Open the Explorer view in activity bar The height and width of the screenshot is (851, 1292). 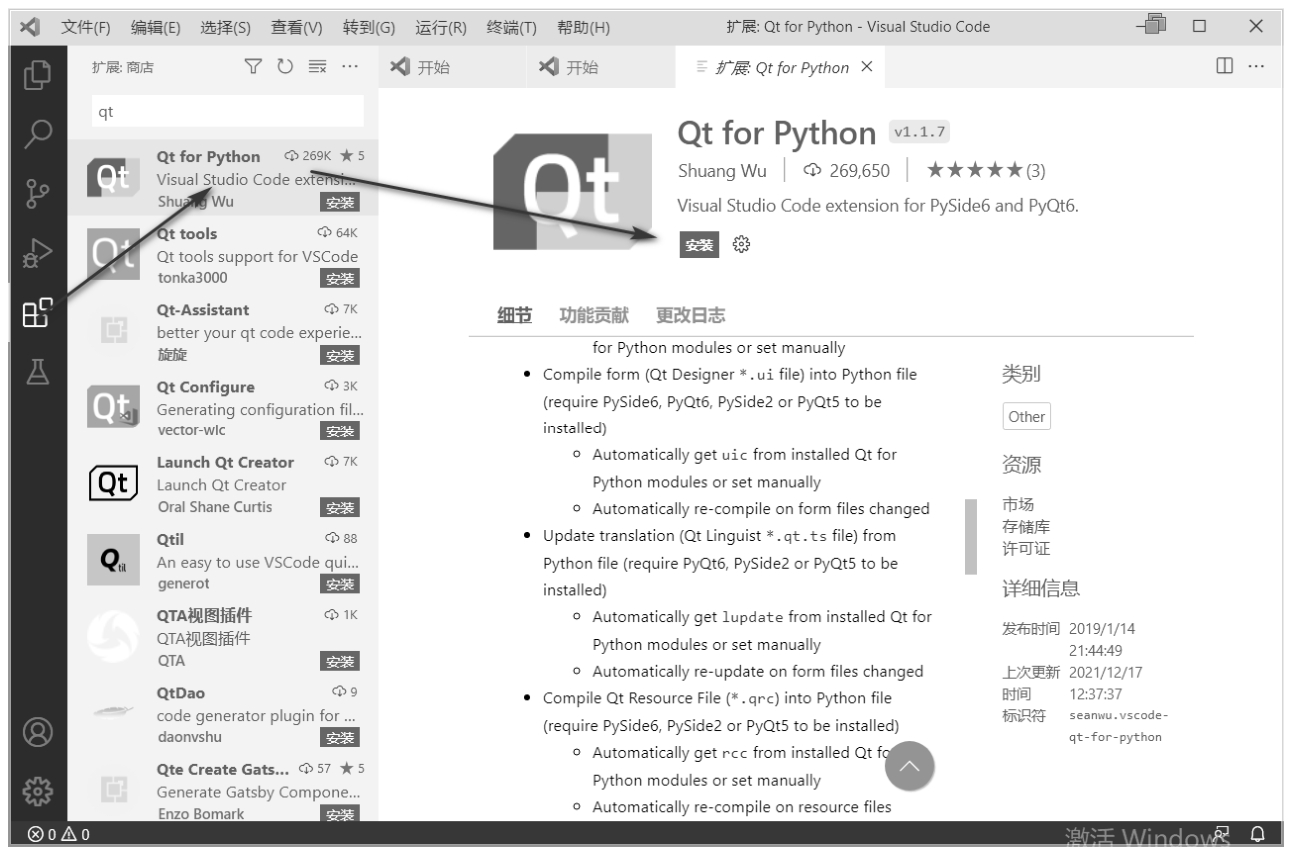tap(38, 75)
